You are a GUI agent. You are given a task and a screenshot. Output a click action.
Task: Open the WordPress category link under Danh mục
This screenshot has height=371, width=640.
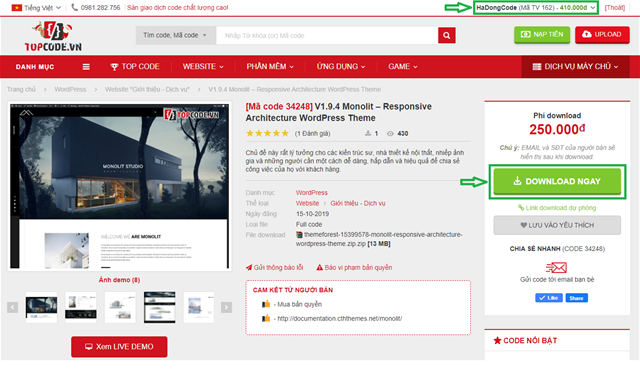tap(311, 192)
